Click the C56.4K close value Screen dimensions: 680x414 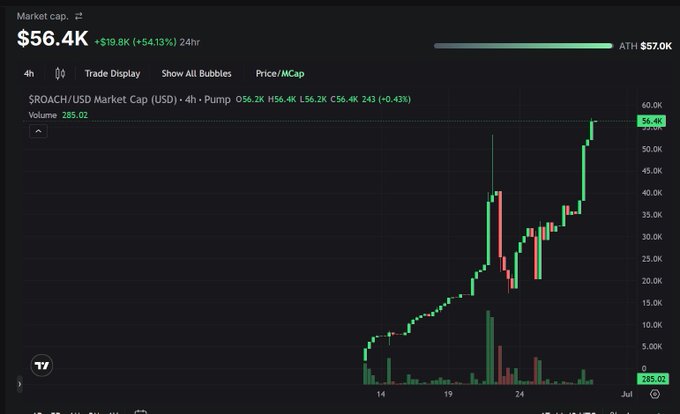tap(344, 99)
